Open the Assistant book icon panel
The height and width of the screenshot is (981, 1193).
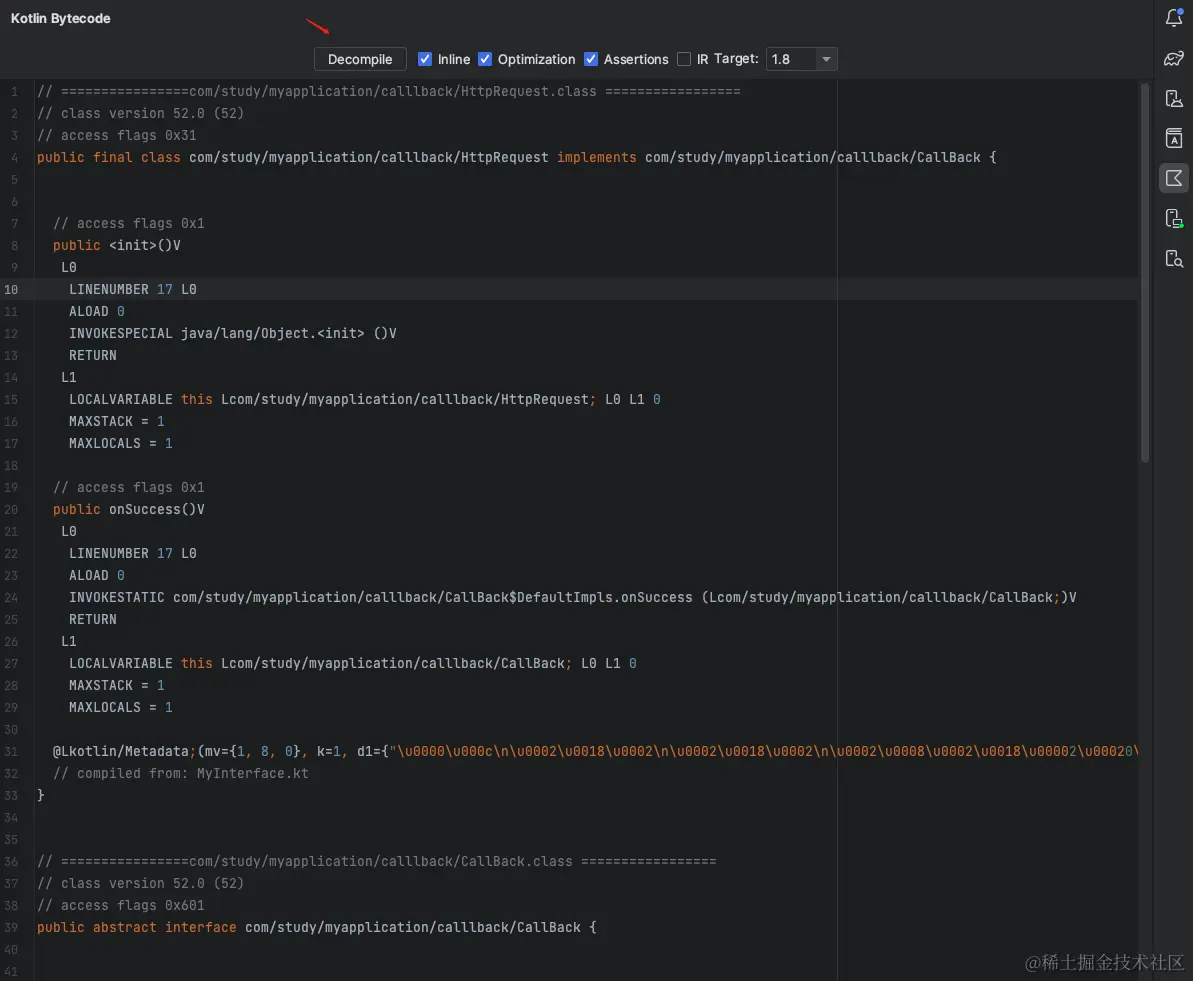1174,139
